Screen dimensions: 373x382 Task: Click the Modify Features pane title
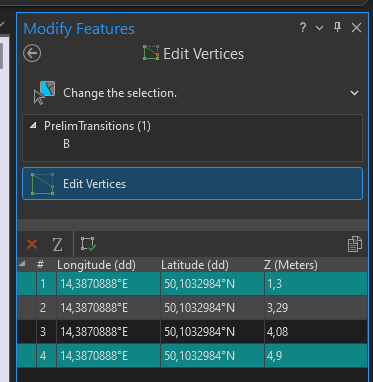(79, 29)
